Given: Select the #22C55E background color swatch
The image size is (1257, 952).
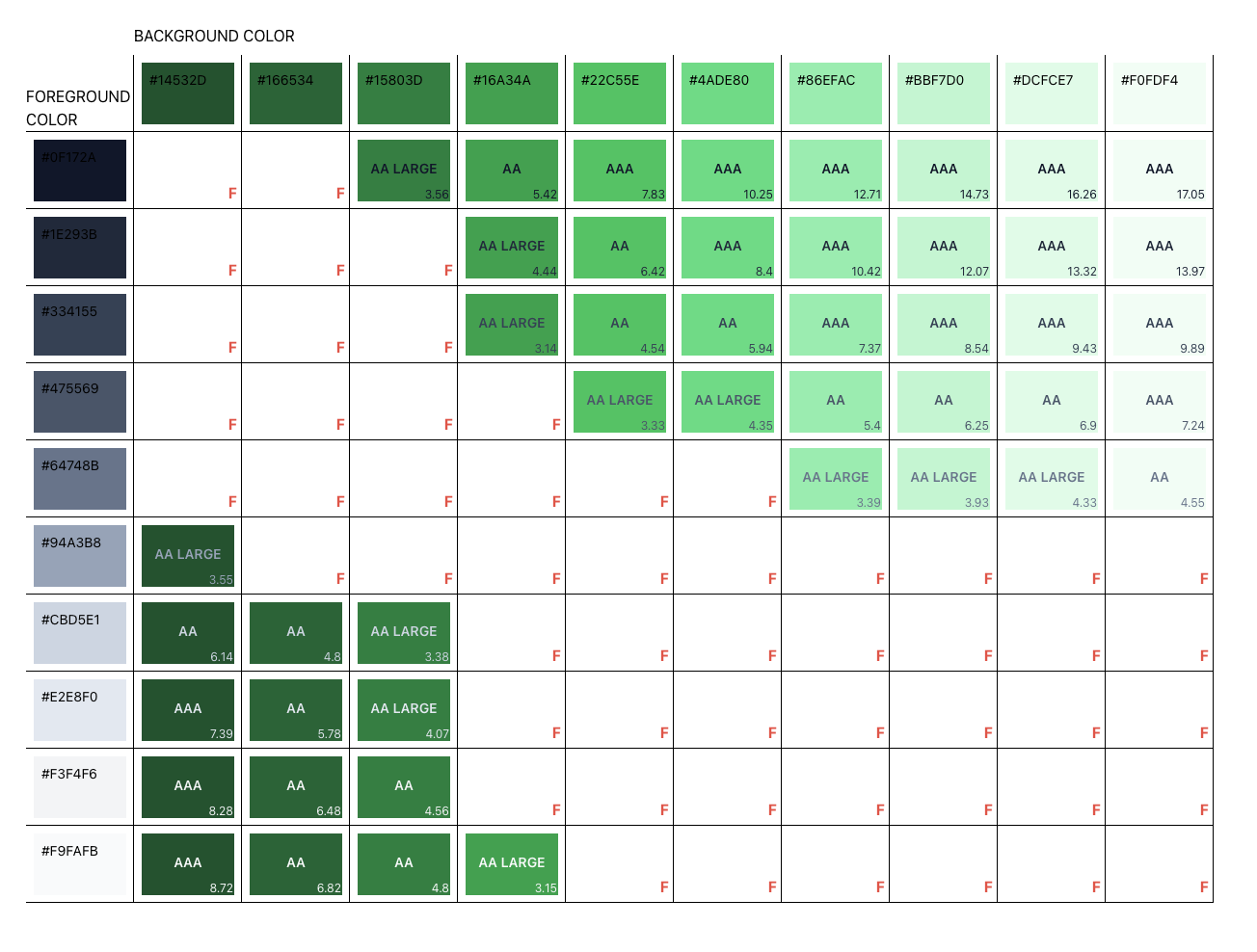Looking at the screenshot, I should coord(620,93).
